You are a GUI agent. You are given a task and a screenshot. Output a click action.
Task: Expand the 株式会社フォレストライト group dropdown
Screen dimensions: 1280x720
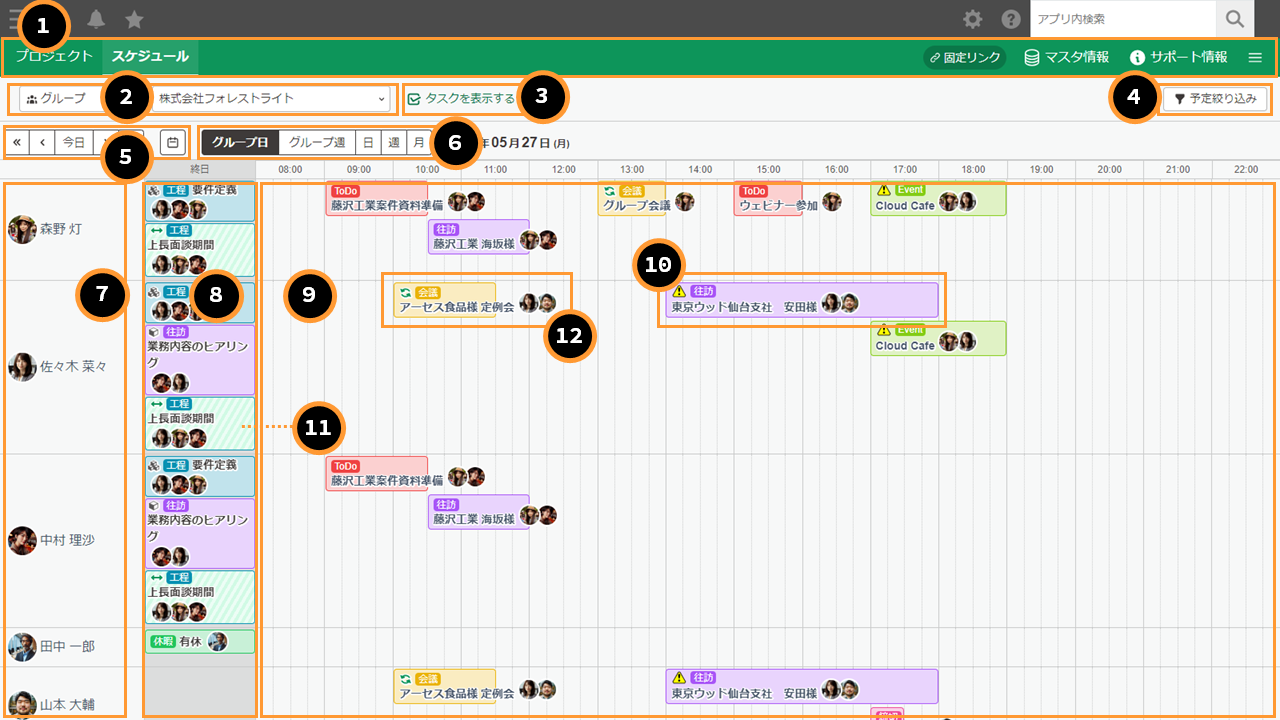tap(272, 98)
